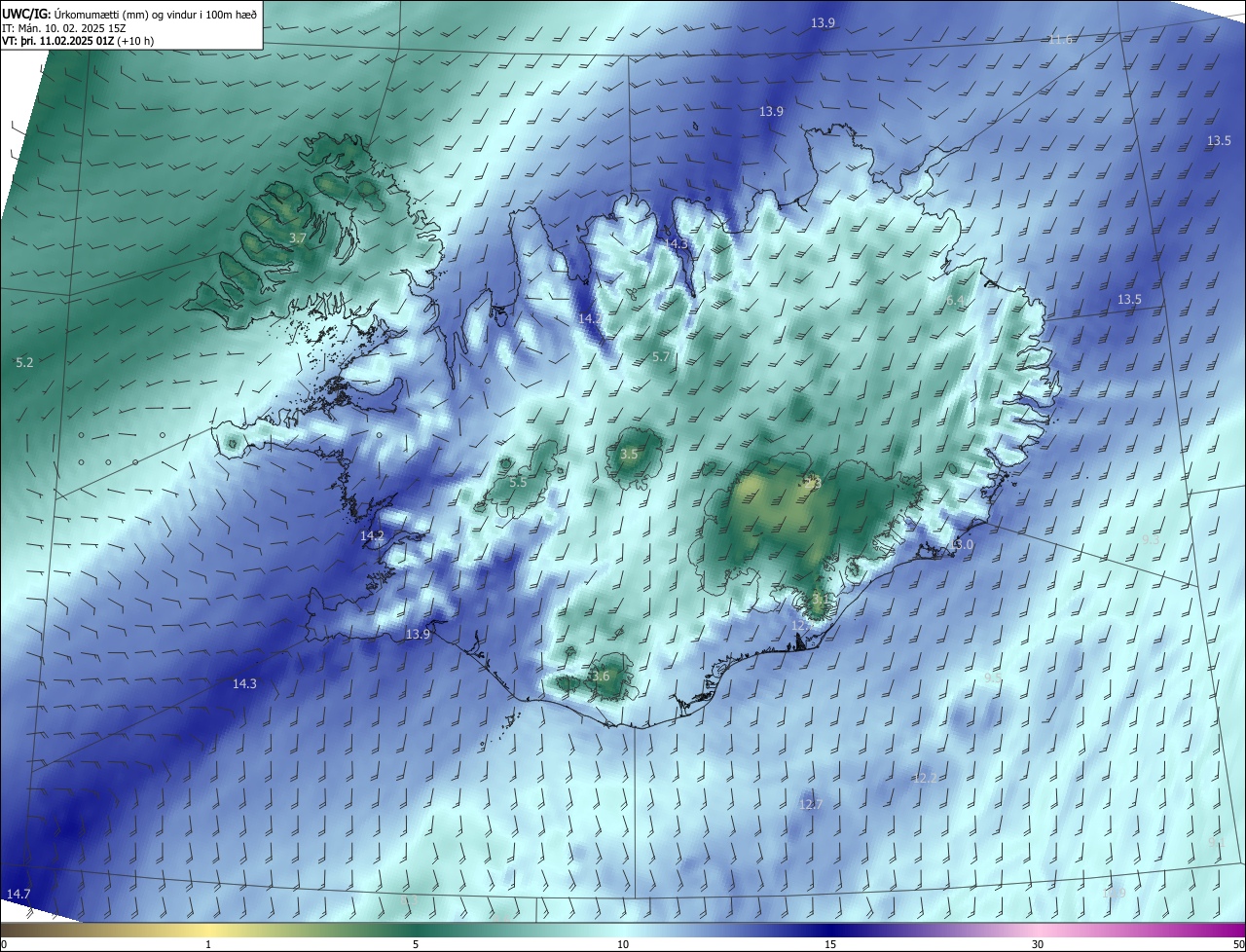This screenshot has width=1246, height=952.
Task: Click the 12.7 value label over the sea
Action: pyautogui.click(x=811, y=805)
